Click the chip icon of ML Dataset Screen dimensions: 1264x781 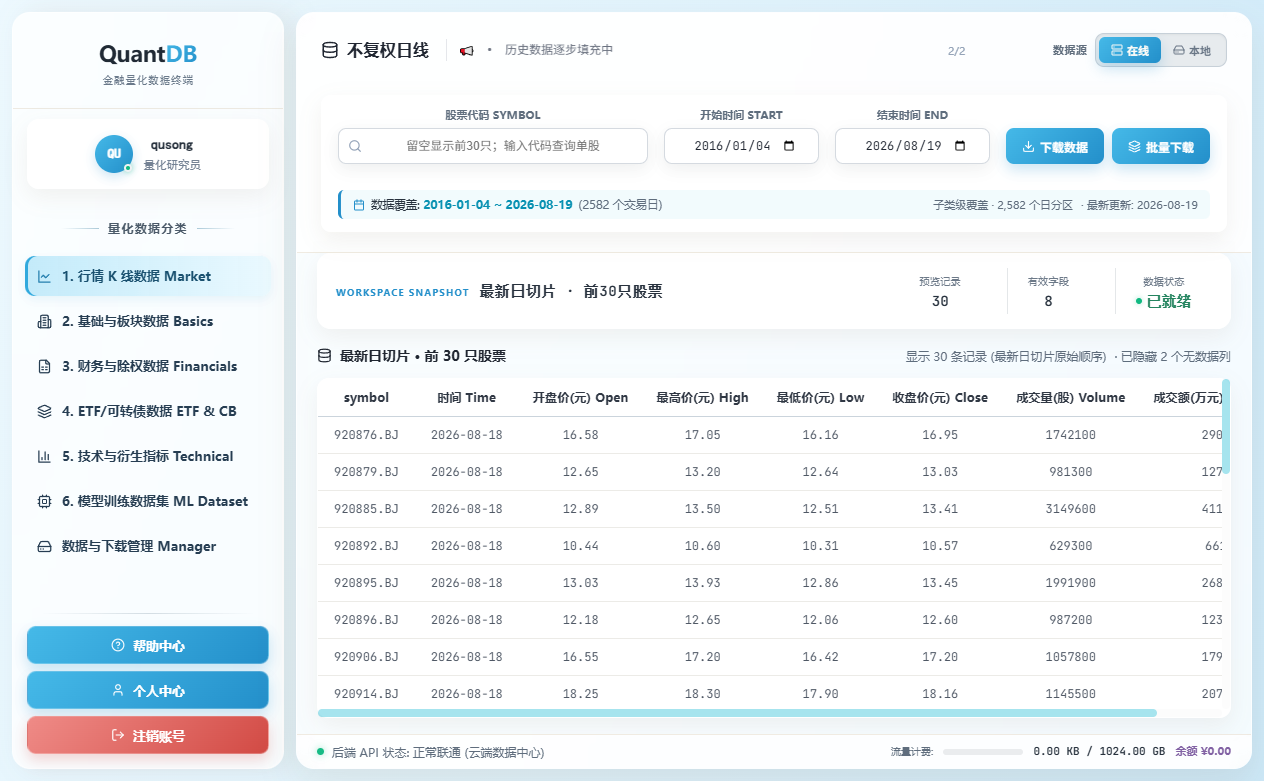[44, 502]
